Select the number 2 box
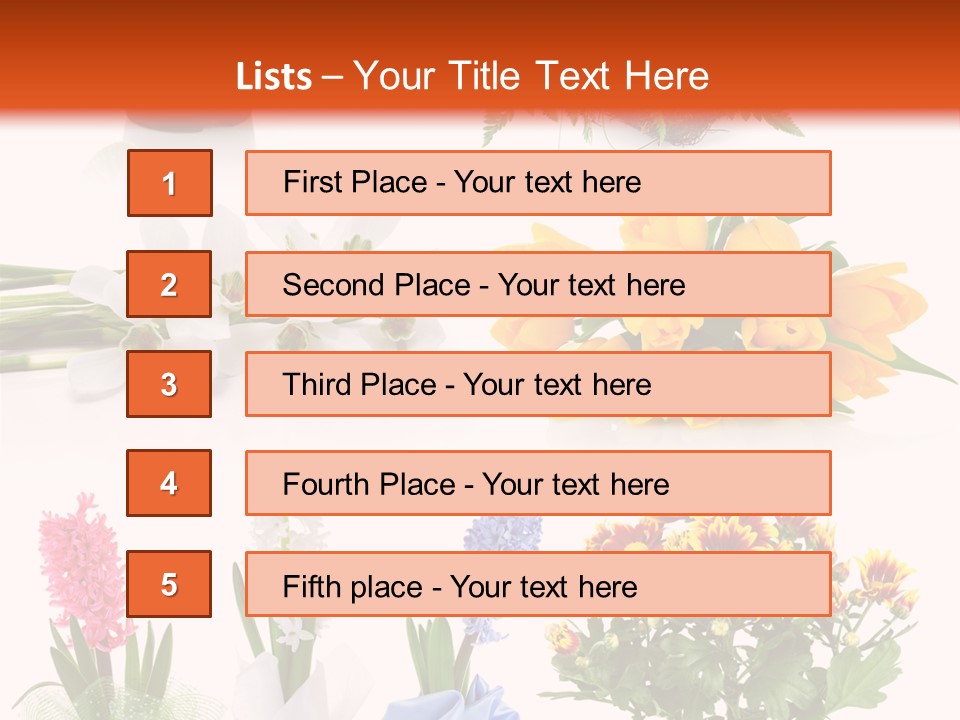 pyautogui.click(x=169, y=284)
